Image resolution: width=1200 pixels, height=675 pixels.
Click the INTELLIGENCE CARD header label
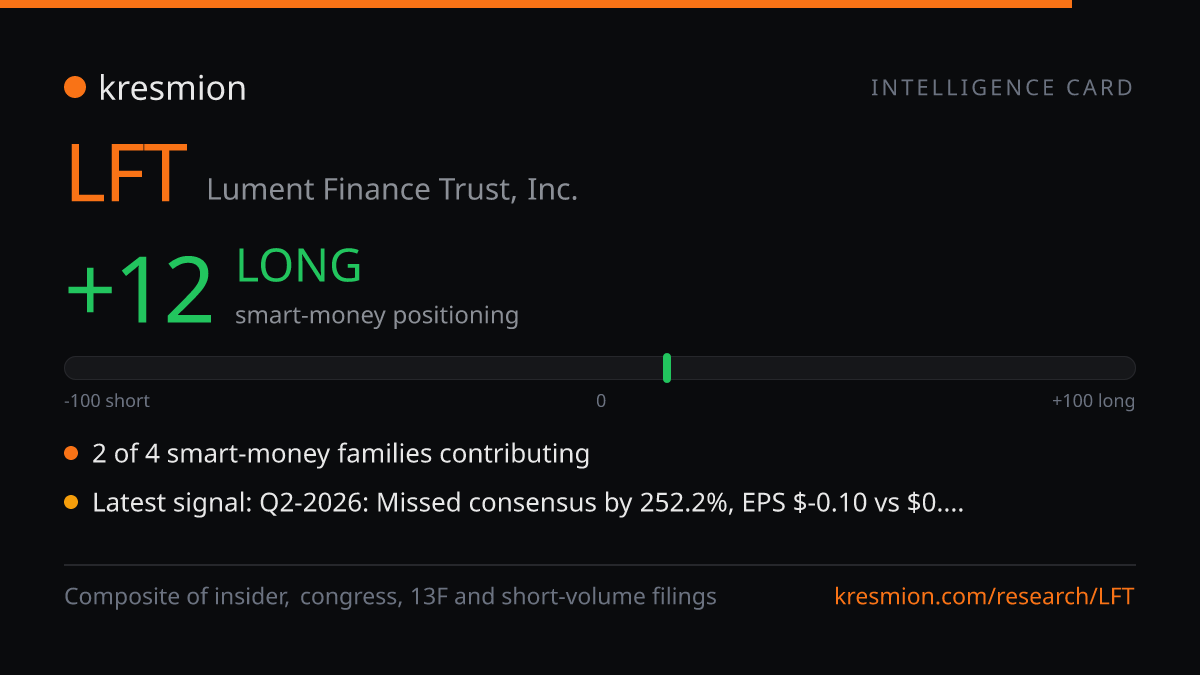coord(1003,88)
